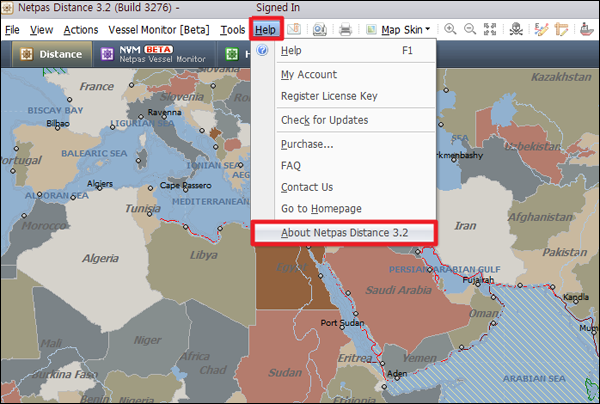Click the Afghanistan country label

(x=540, y=217)
